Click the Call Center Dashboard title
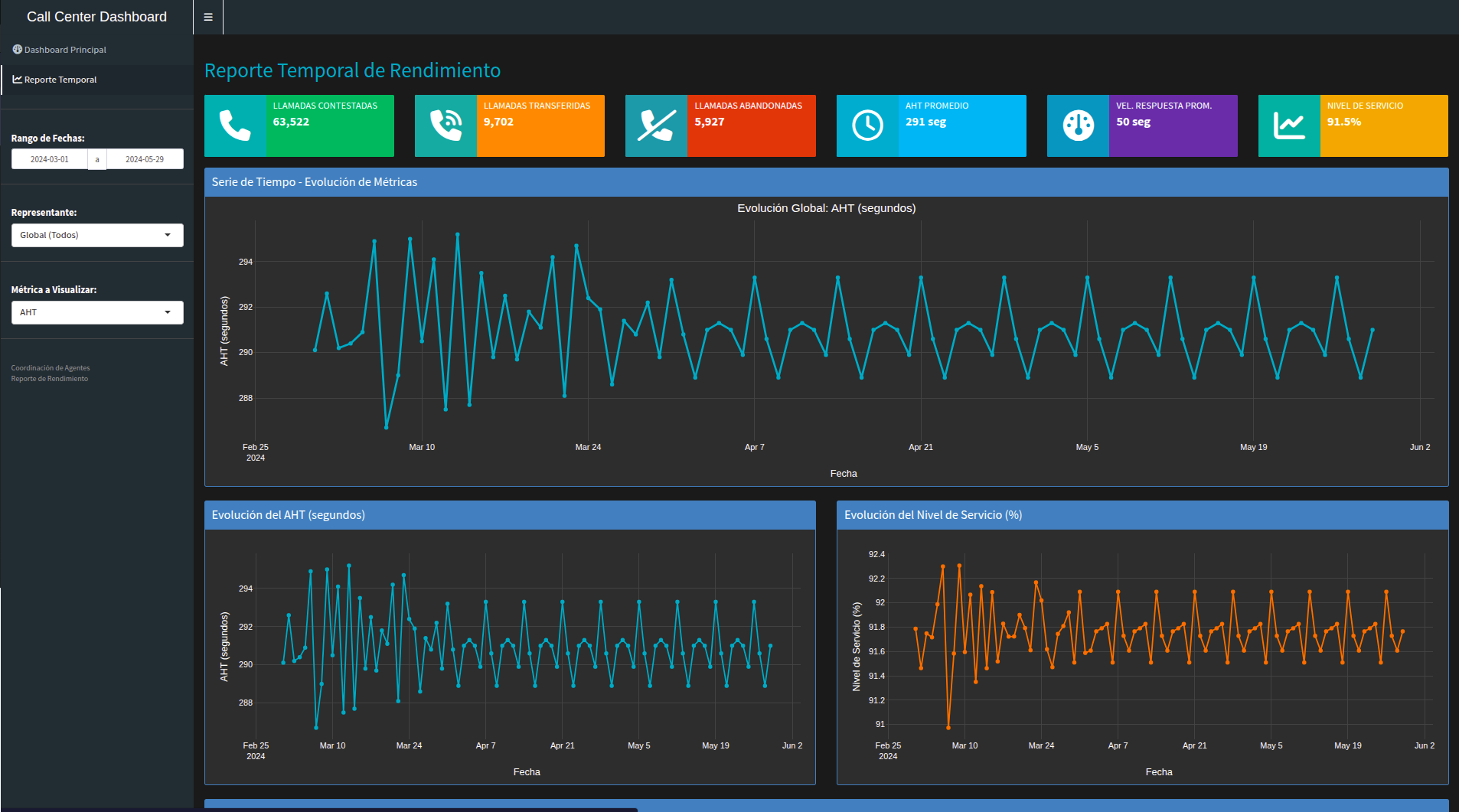This screenshot has height=812, width=1459. tap(96, 17)
